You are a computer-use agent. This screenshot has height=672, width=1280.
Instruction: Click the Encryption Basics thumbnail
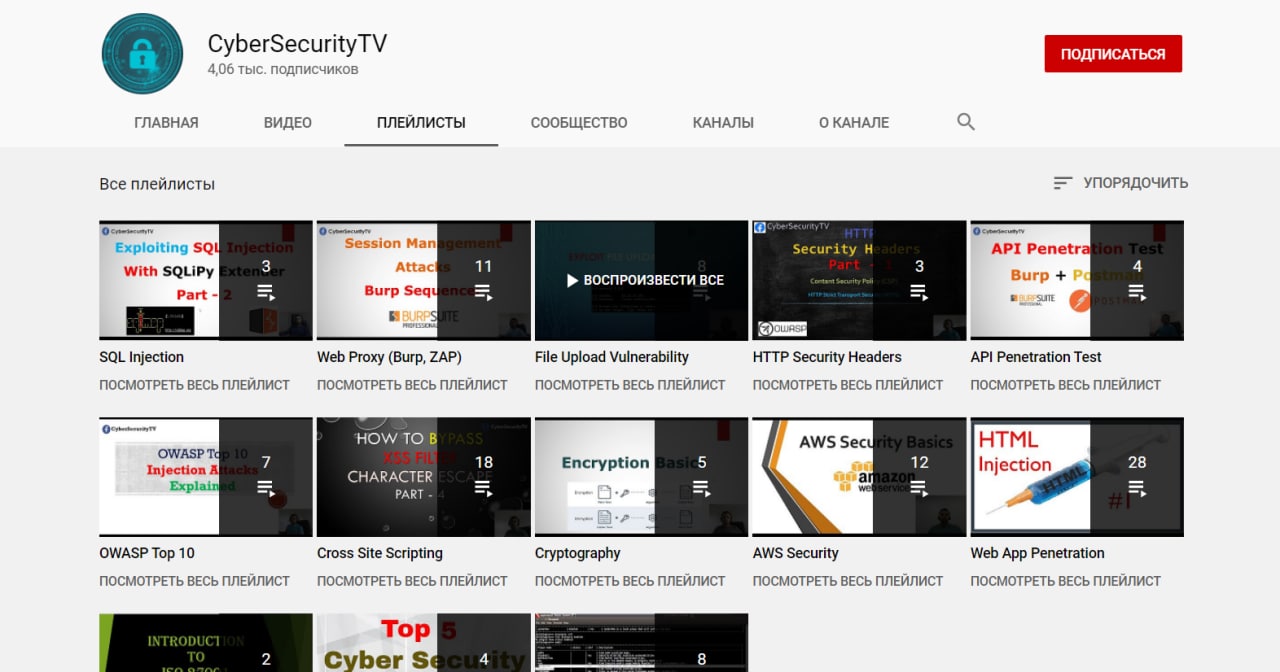(x=642, y=477)
